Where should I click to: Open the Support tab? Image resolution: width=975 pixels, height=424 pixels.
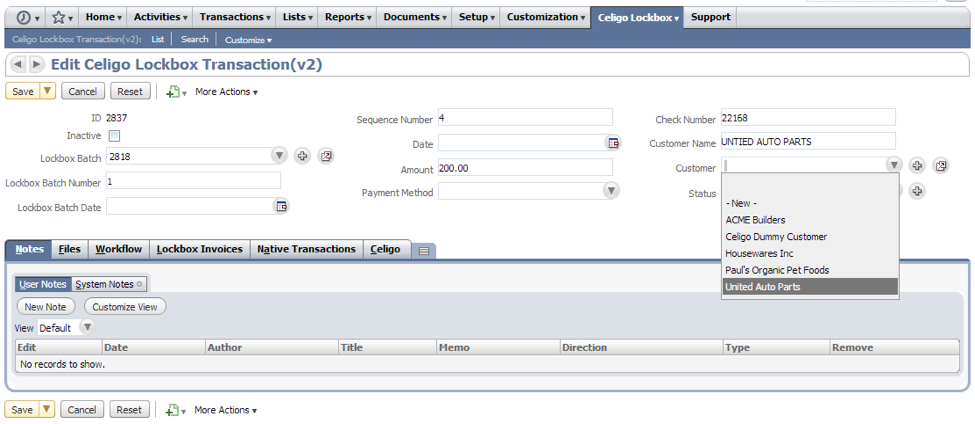coord(711,17)
